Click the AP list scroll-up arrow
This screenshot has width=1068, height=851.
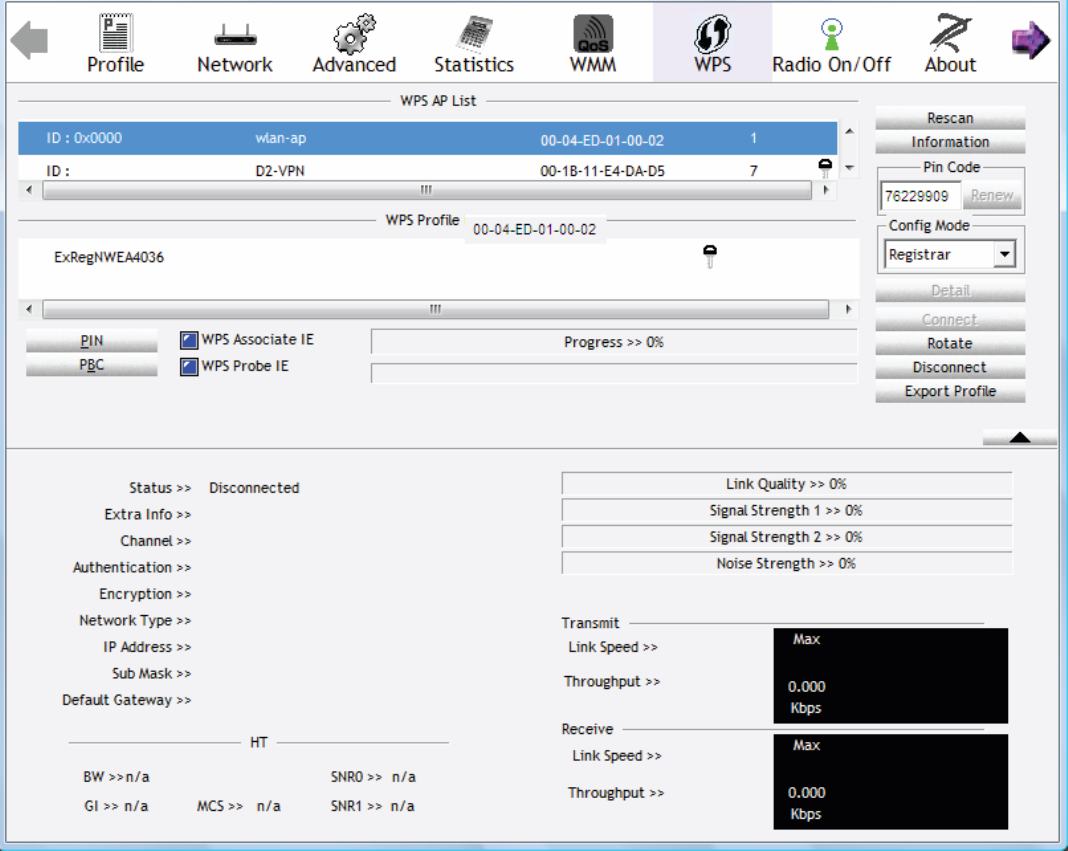[x=849, y=131]
